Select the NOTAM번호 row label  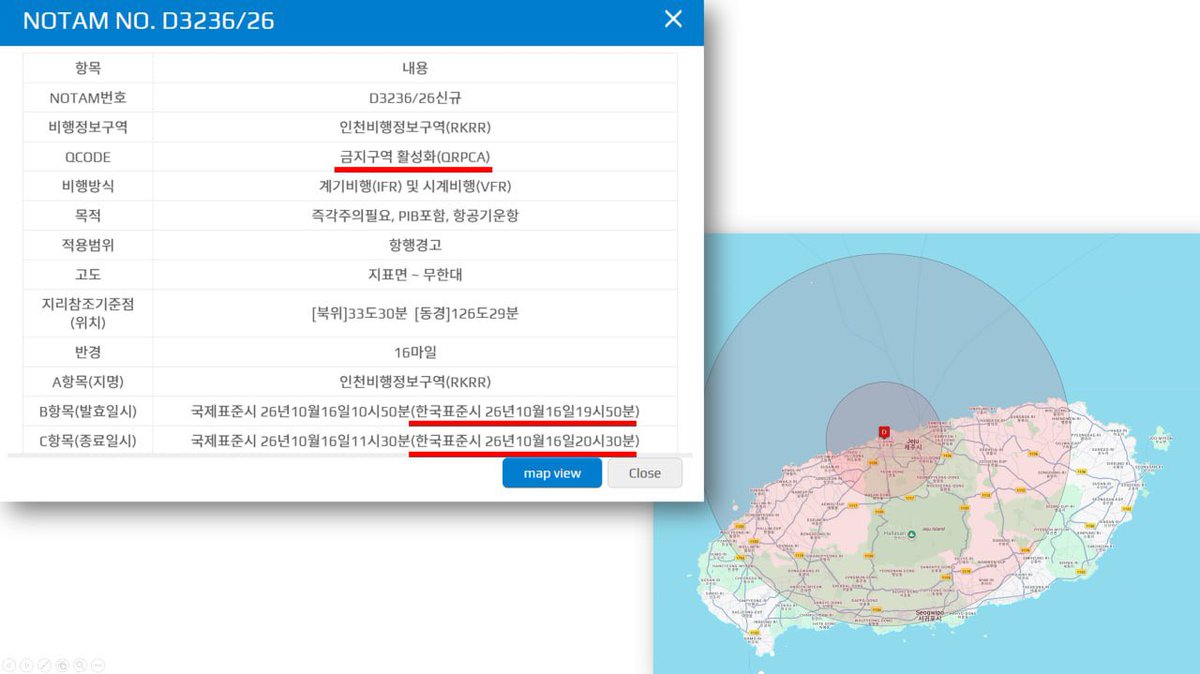tap(88, 98)
